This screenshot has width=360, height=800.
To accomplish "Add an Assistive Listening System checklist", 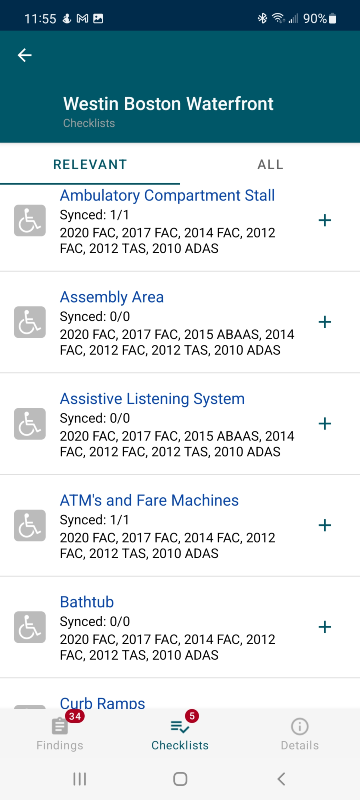I will (325, 423).
